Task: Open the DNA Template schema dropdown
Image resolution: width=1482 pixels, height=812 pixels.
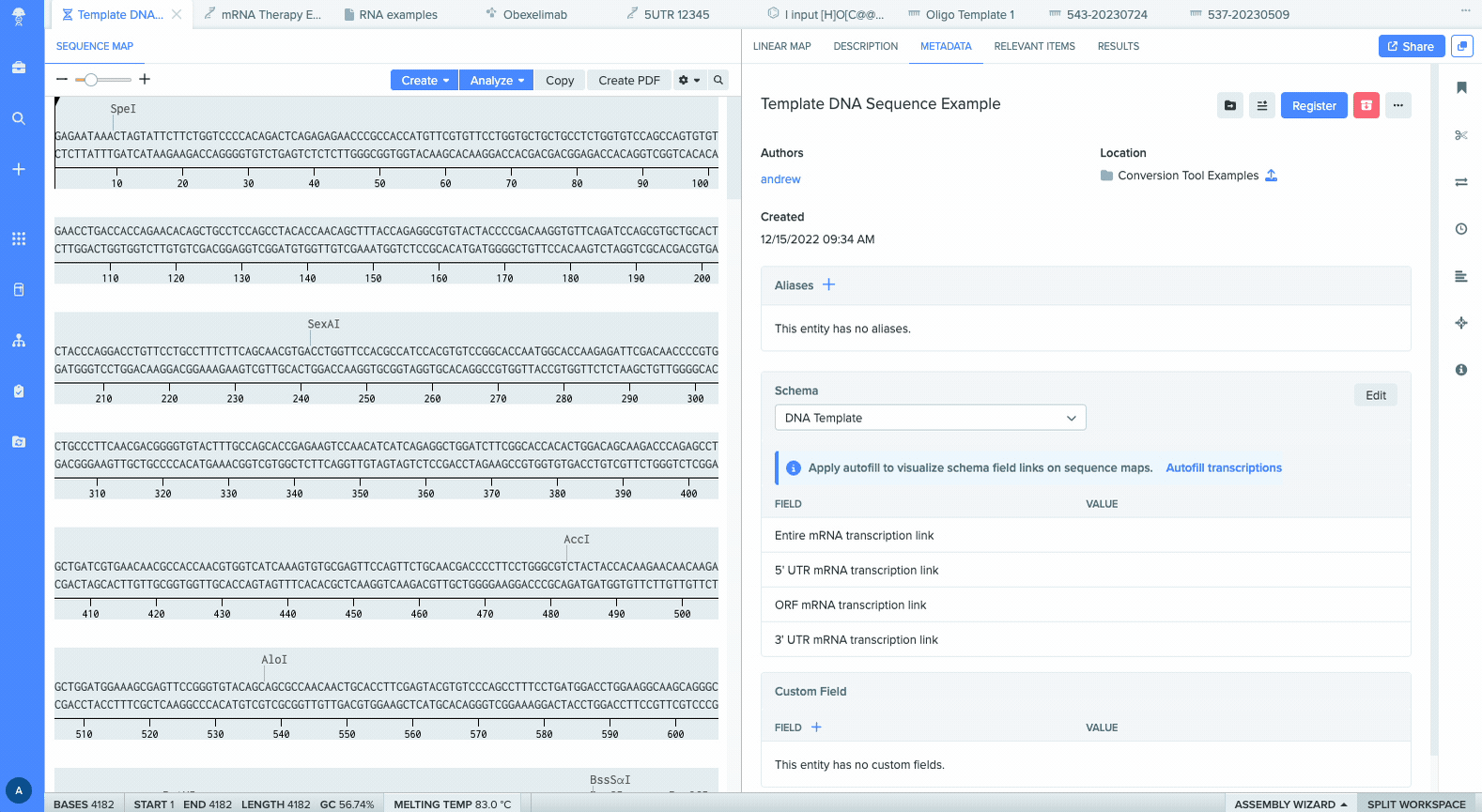Action: [x=930, y=418]
